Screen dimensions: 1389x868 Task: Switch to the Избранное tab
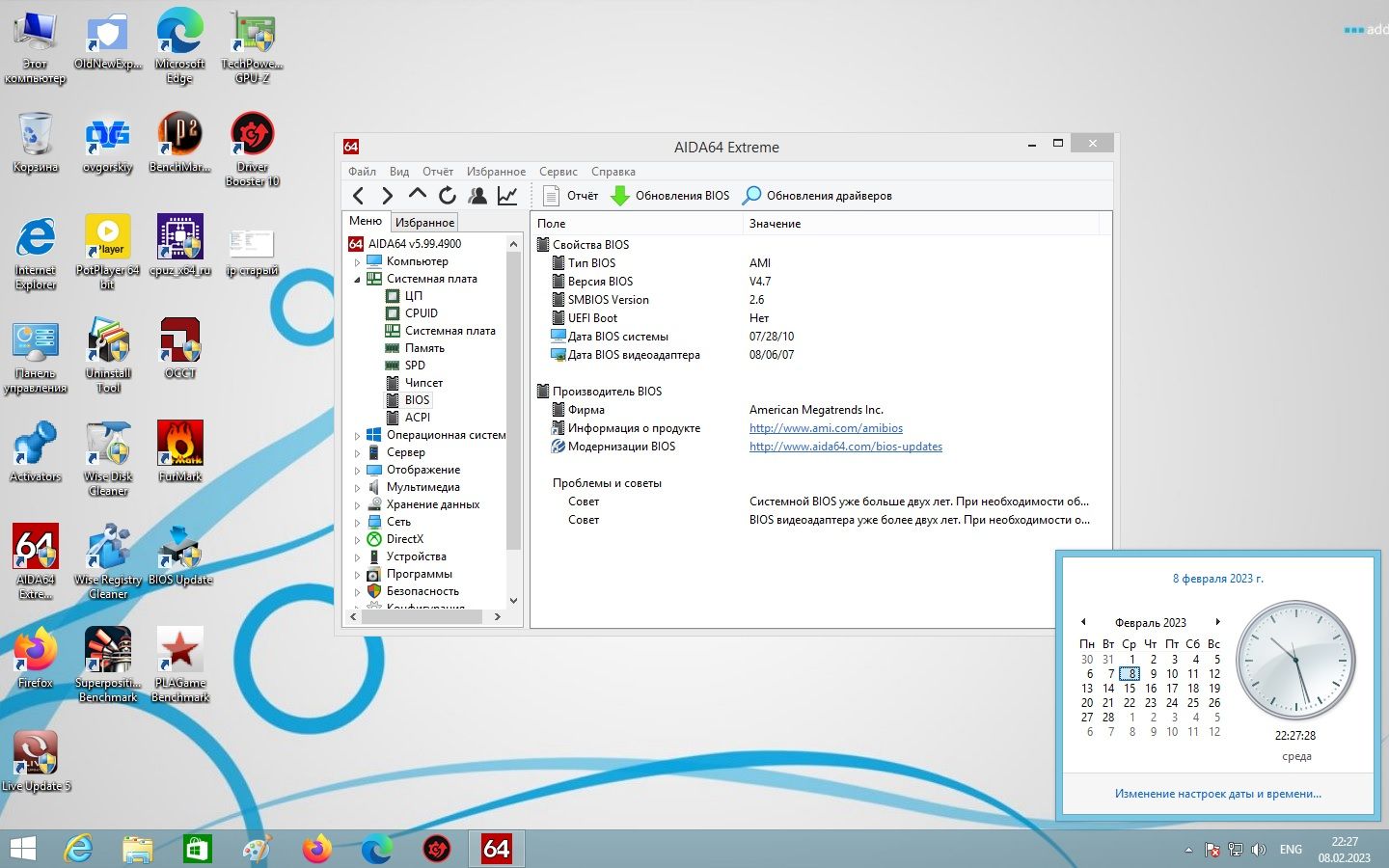point(424,223)
